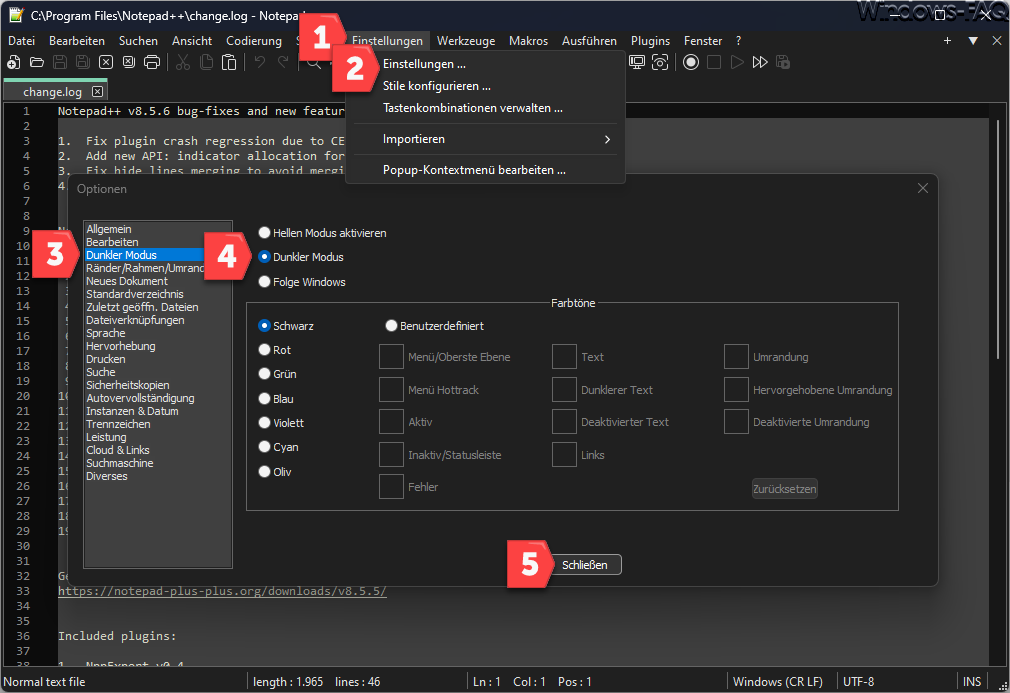Click the plus icon at menu bar right
1010x693 pixels.
(947, 41)
